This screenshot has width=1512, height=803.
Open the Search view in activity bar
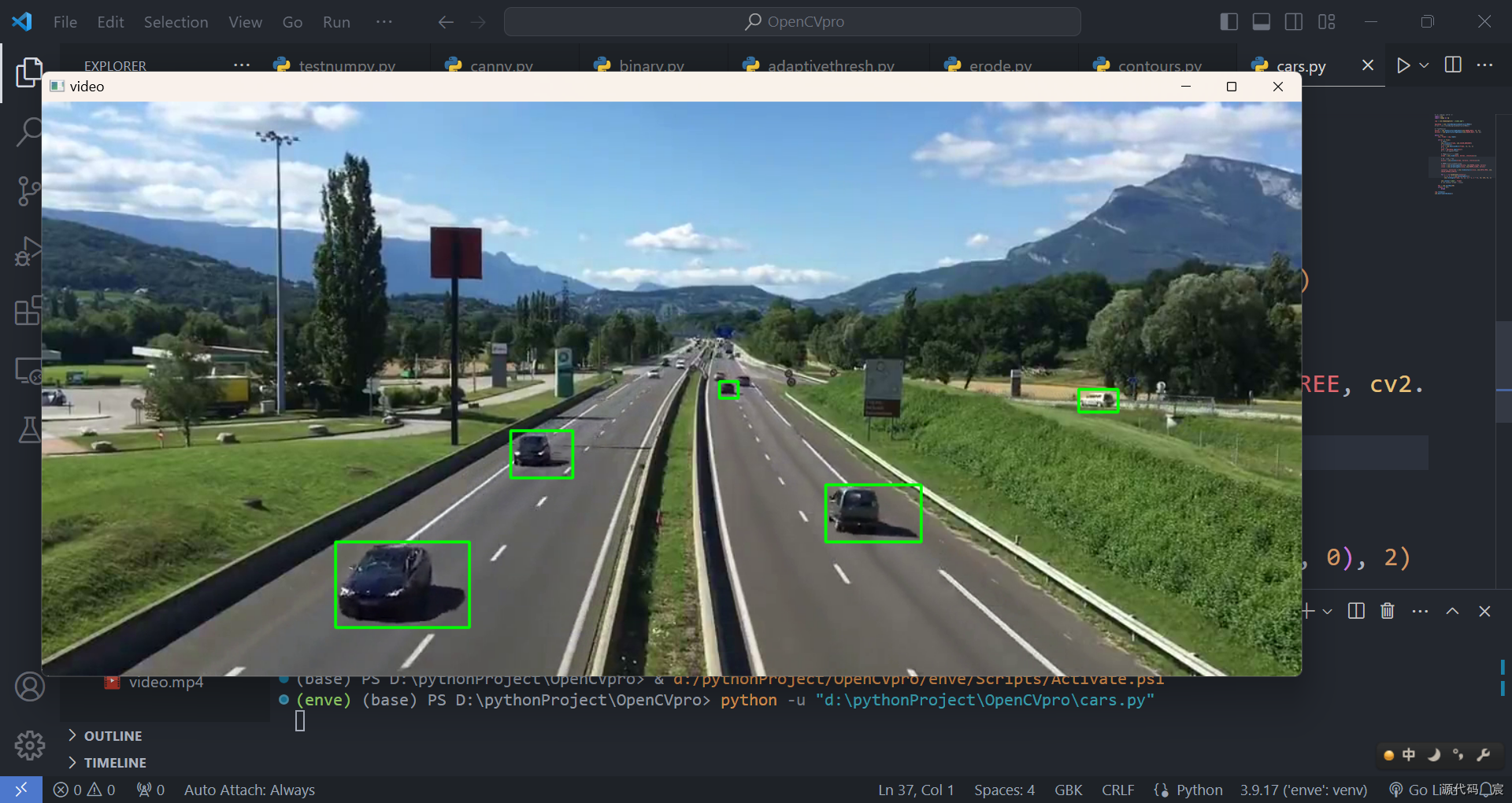pos(29,131)
